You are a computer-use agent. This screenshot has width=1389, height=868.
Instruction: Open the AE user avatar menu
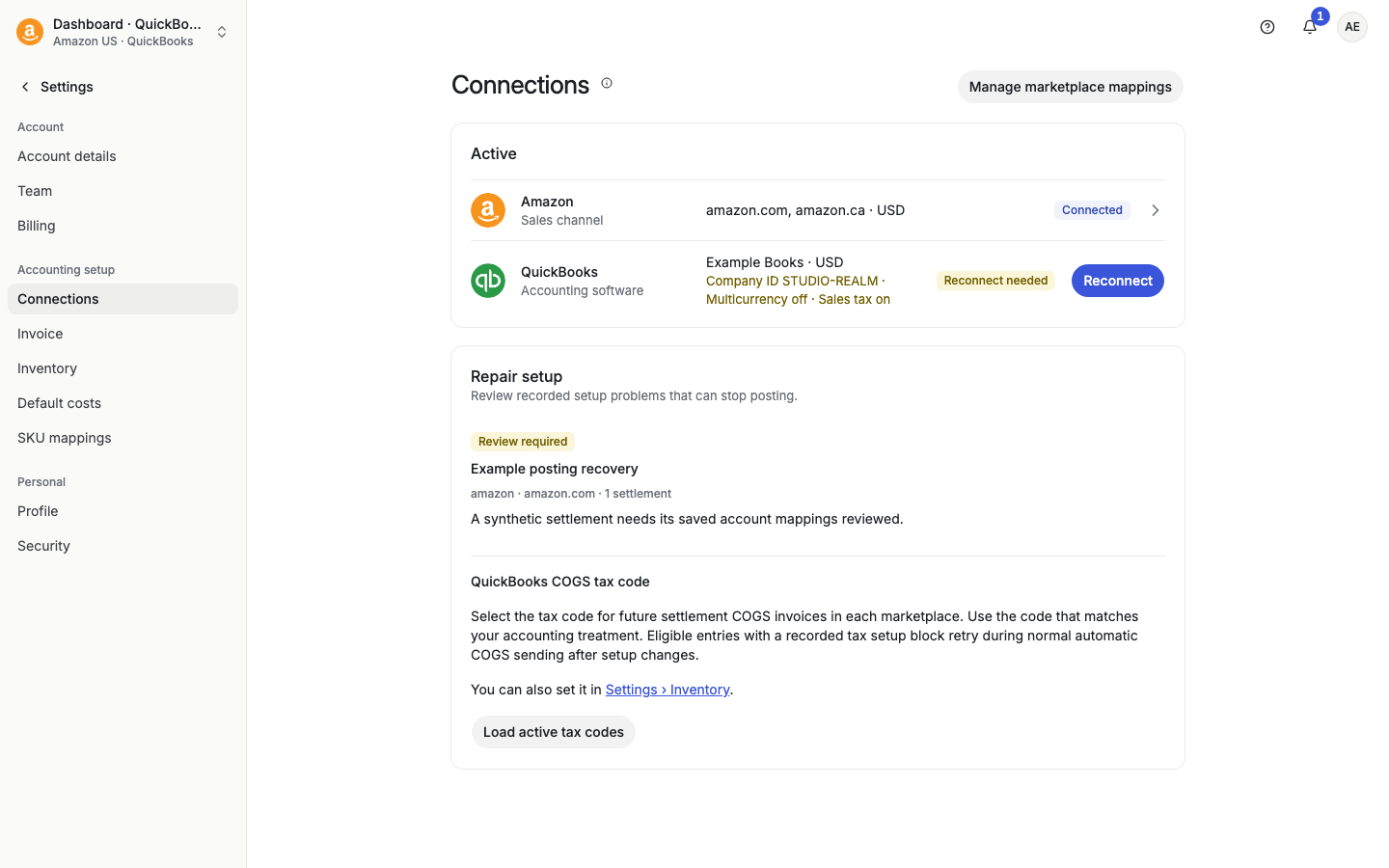pyautogui.click(x=1352, y=27)
